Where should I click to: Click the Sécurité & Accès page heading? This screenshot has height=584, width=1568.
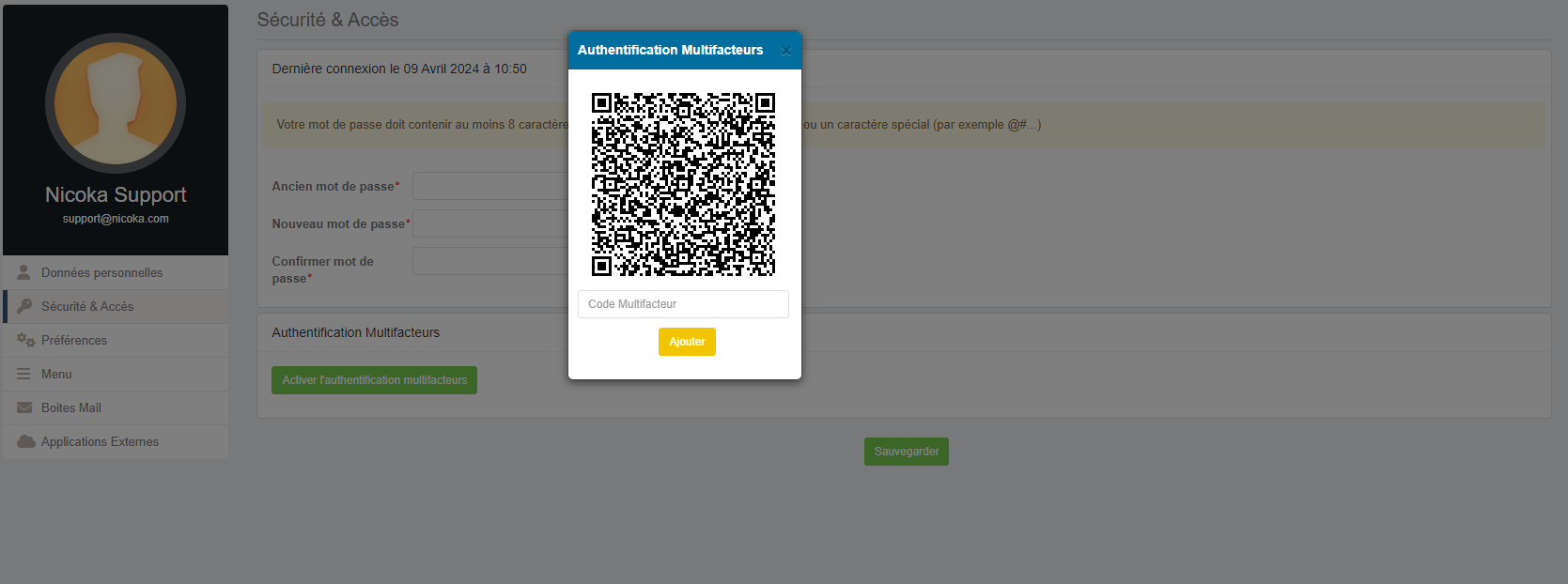pyautogui.click(x=328, y=20)
